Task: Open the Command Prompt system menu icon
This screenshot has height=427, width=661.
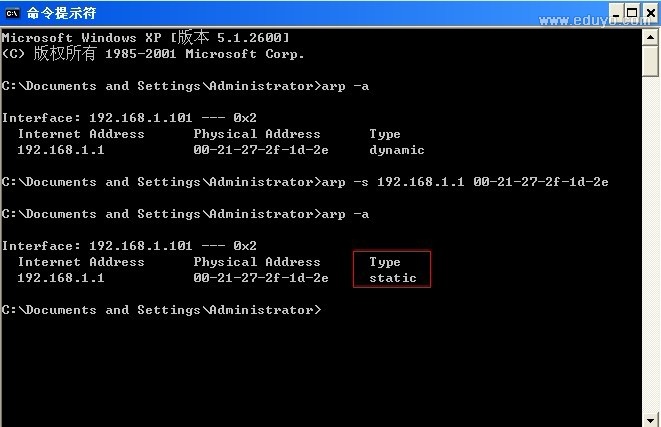Action: click(x=11, y=11)
